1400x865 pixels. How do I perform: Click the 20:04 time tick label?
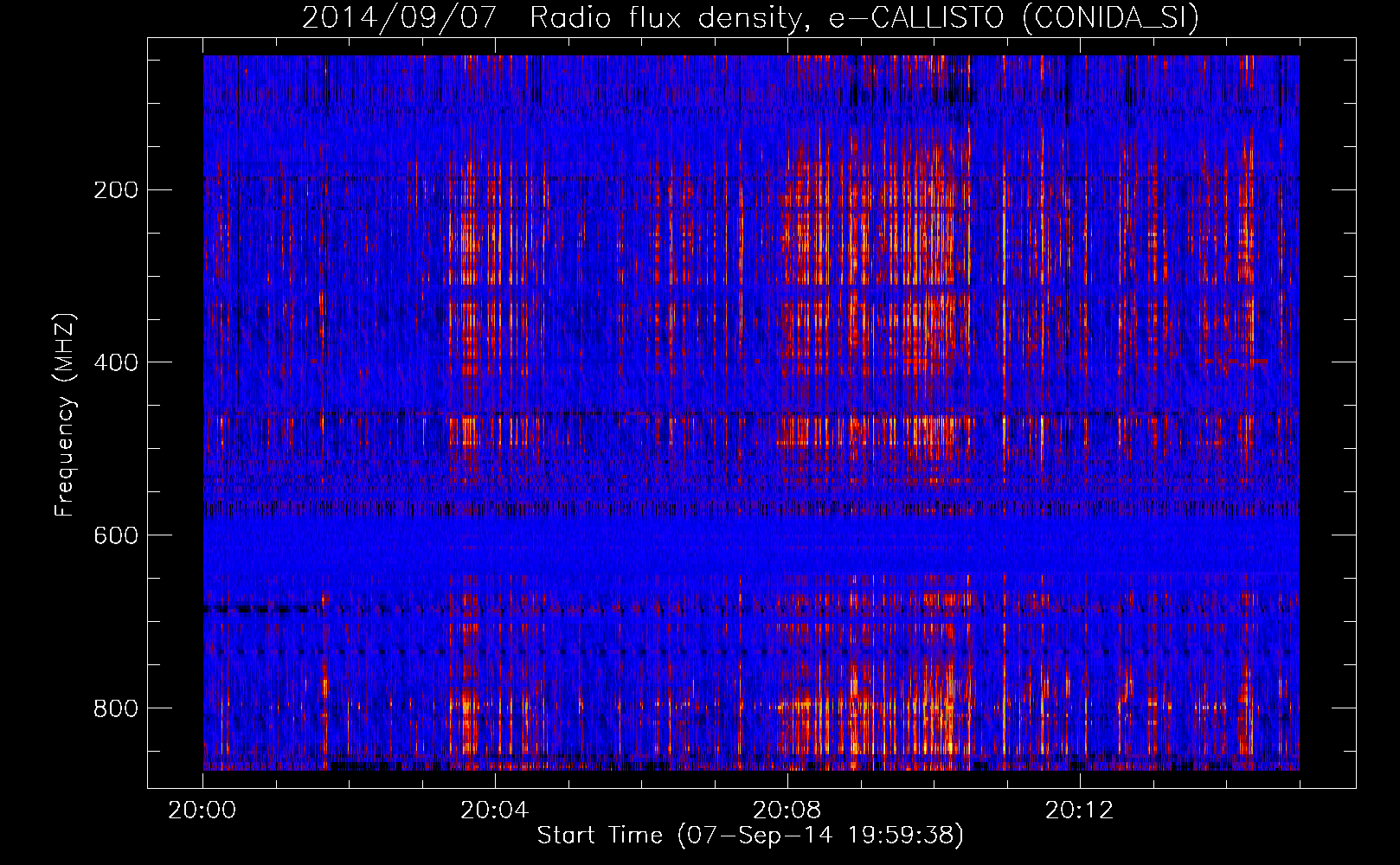(x=495, y=811)
